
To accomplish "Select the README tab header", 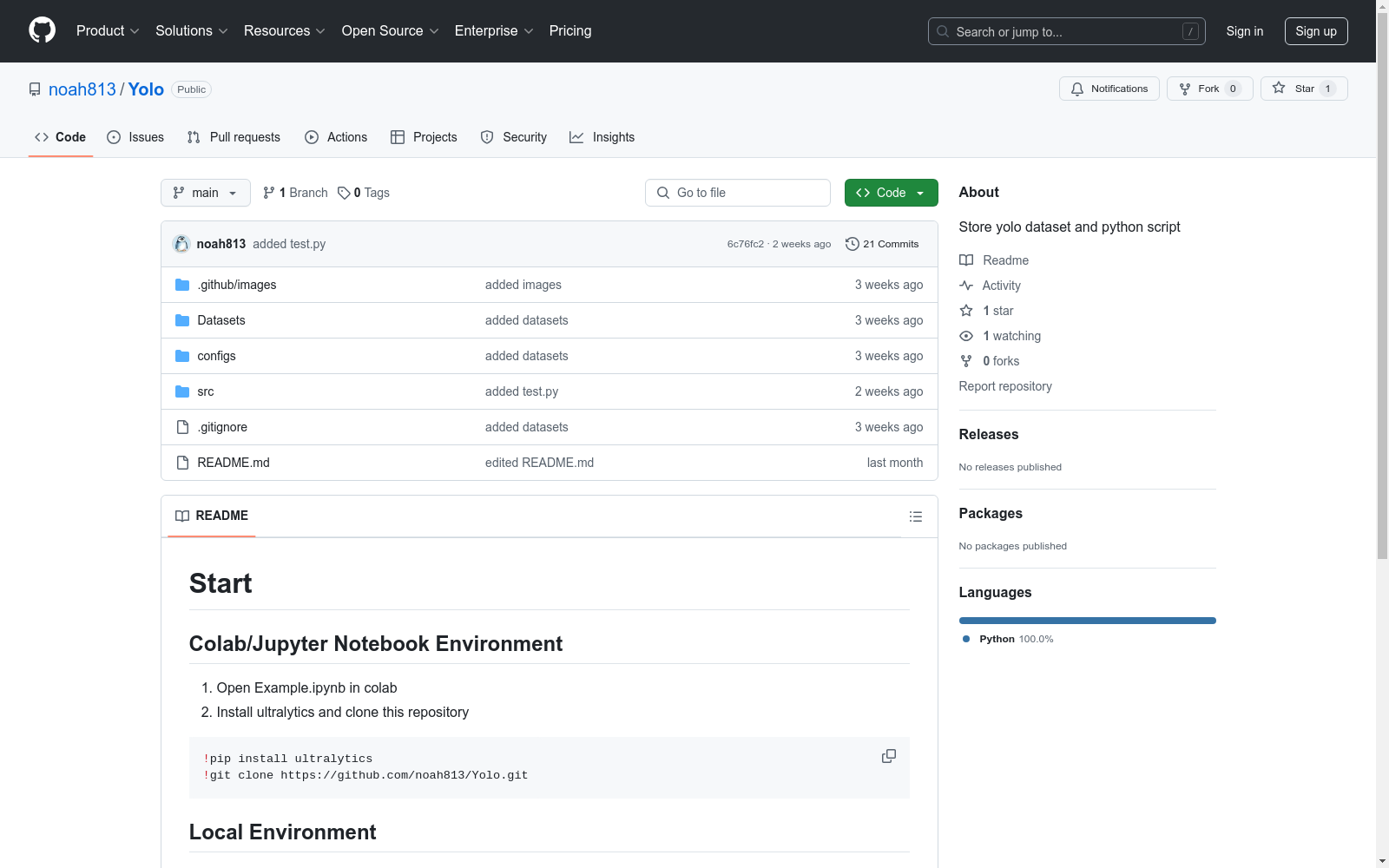I will coord(212,516).
